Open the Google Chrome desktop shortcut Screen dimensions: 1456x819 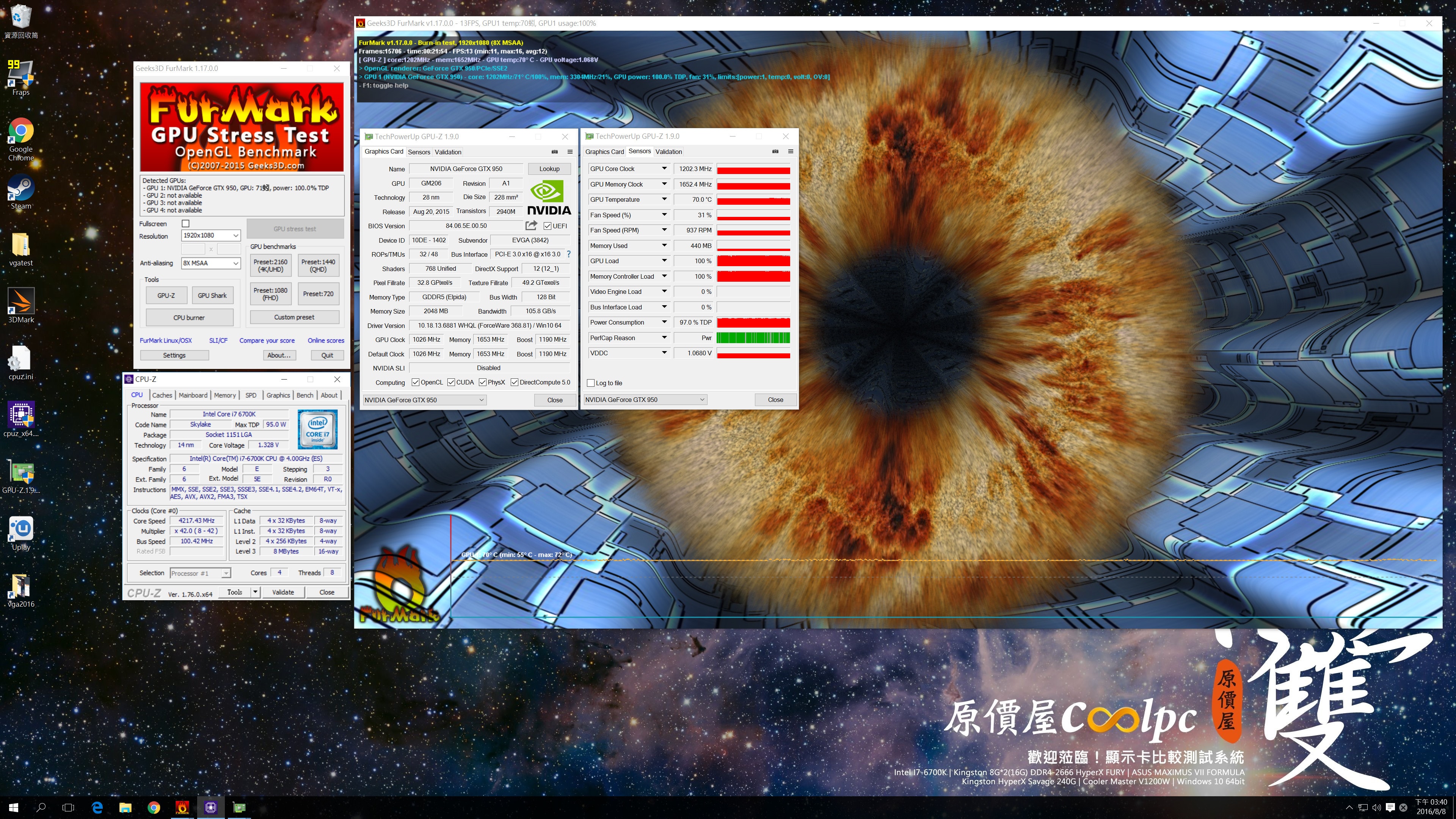[21, 139]
